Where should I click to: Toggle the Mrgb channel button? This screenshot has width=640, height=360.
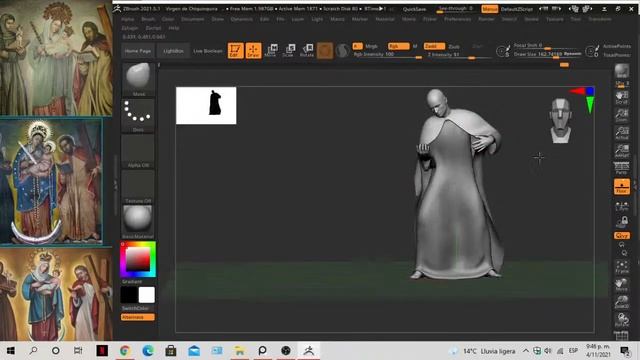click(371, 46)
